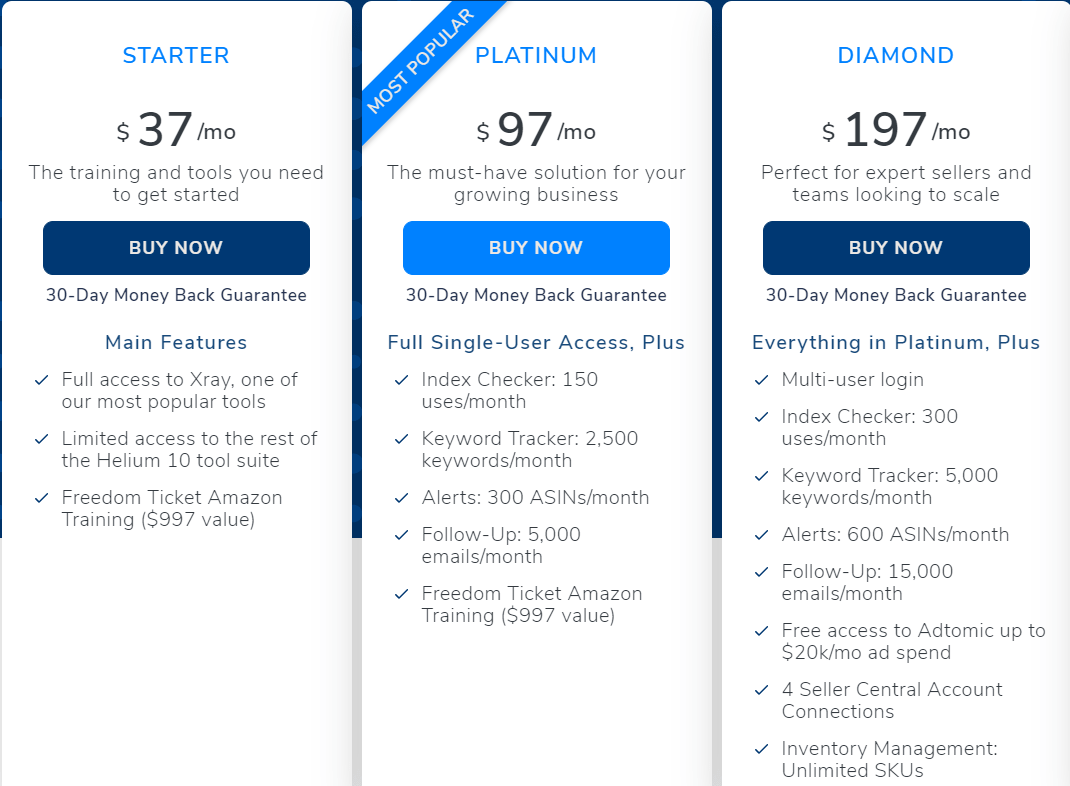1070x786 pixels.
Task: Click checkmark next to Alerts: 300 ASINs/month
Action: click(402, 498)
